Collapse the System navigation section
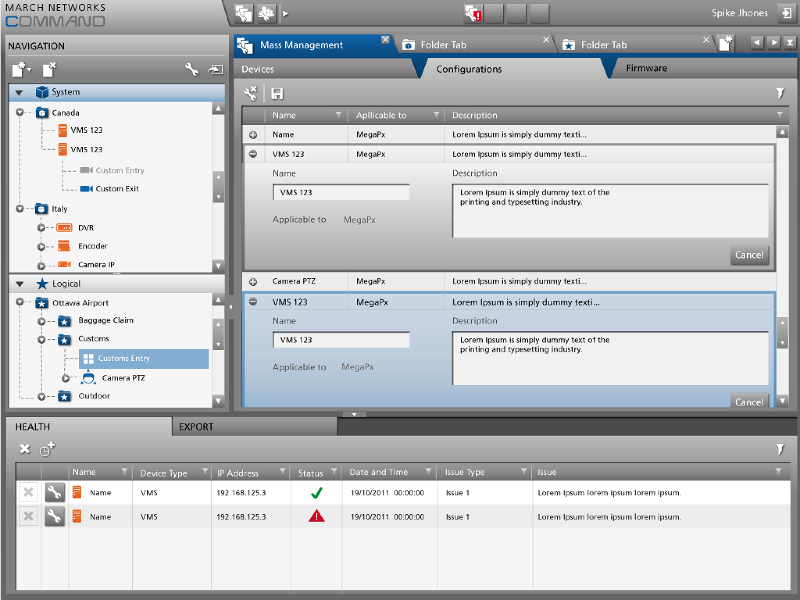 (x=19, y=93)
